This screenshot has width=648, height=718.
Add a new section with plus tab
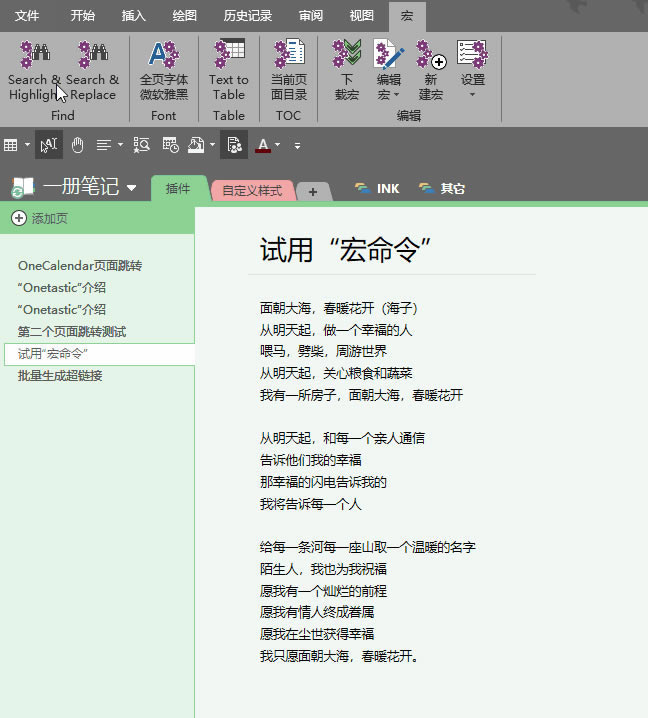[x=313, y=192]
